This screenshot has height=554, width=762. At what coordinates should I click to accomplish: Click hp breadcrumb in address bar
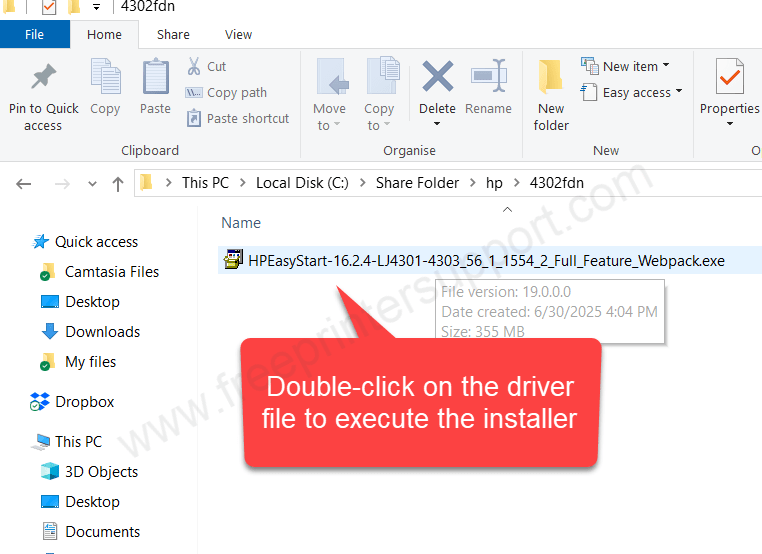(494, 183)
